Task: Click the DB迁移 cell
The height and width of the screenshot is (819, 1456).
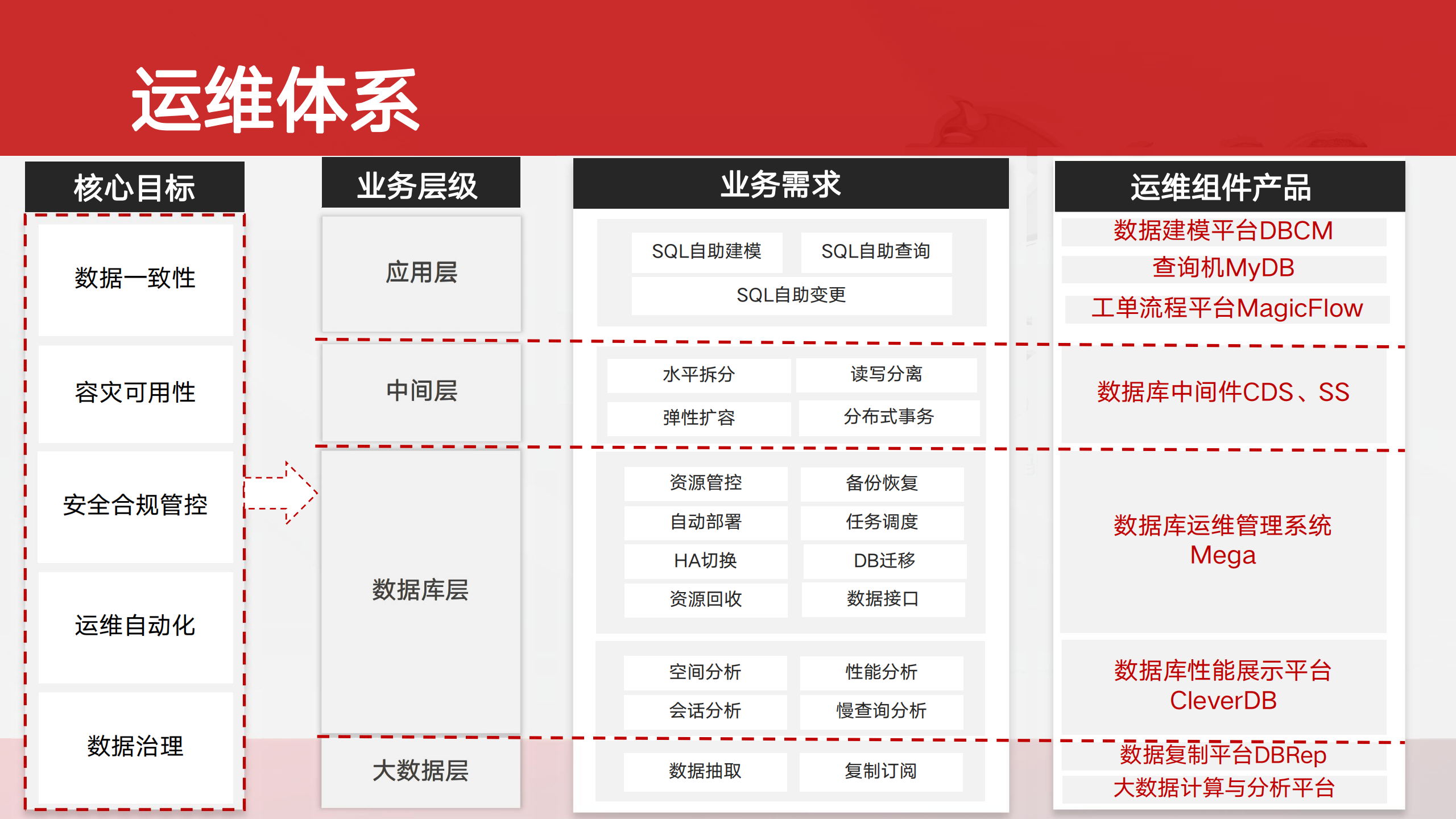Action: coord(885,561)
